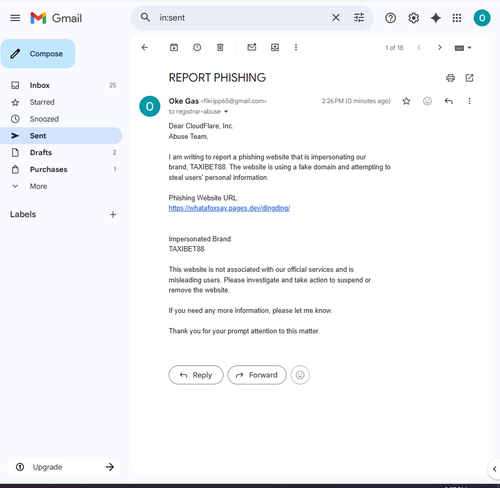Expand More folders in the sidebar
Screen dimensions: 500x488
tap(61, 186)
